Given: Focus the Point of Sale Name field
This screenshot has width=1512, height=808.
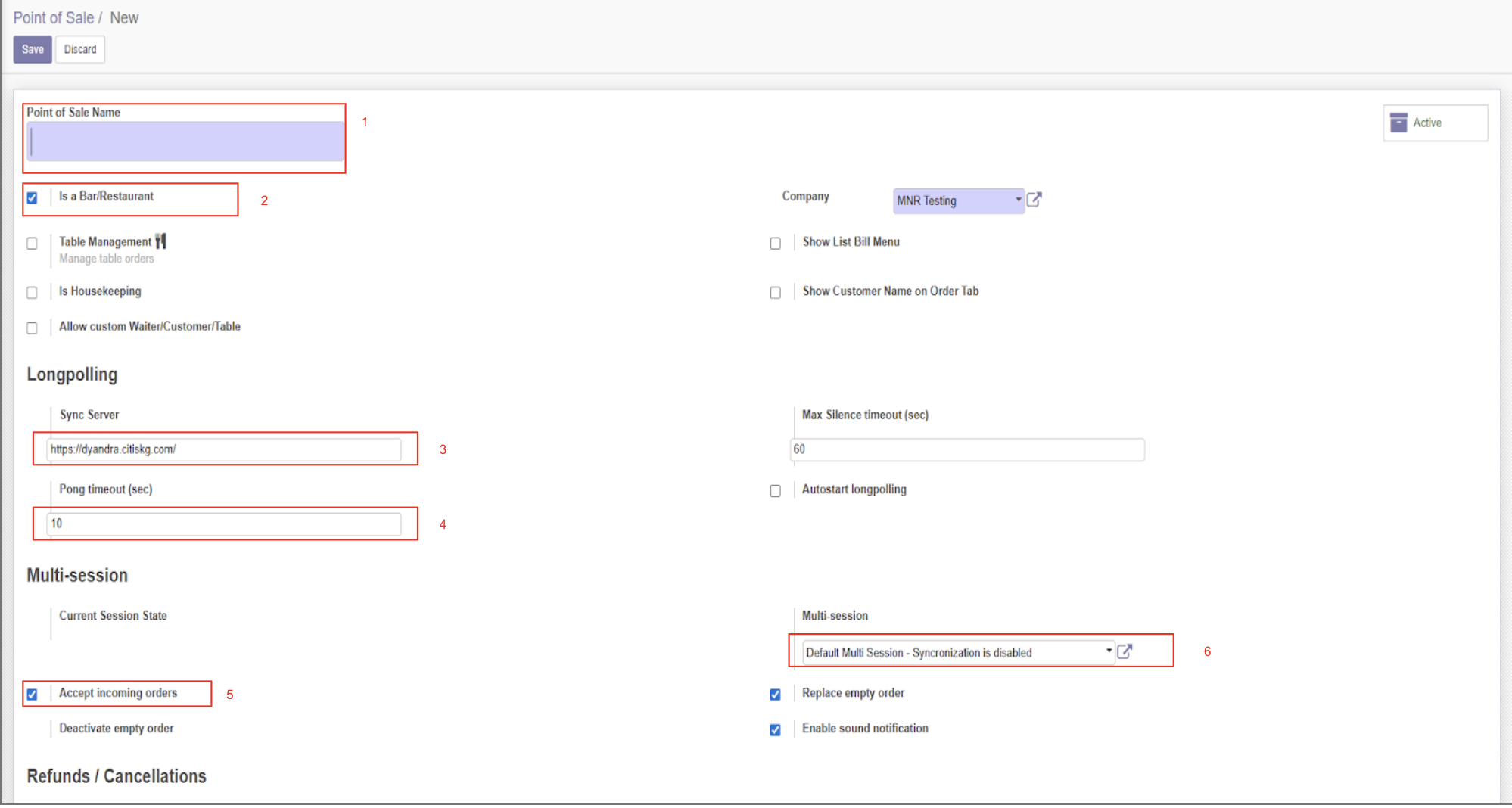Looking at the screenshot, I should click(x=185, y=142).
